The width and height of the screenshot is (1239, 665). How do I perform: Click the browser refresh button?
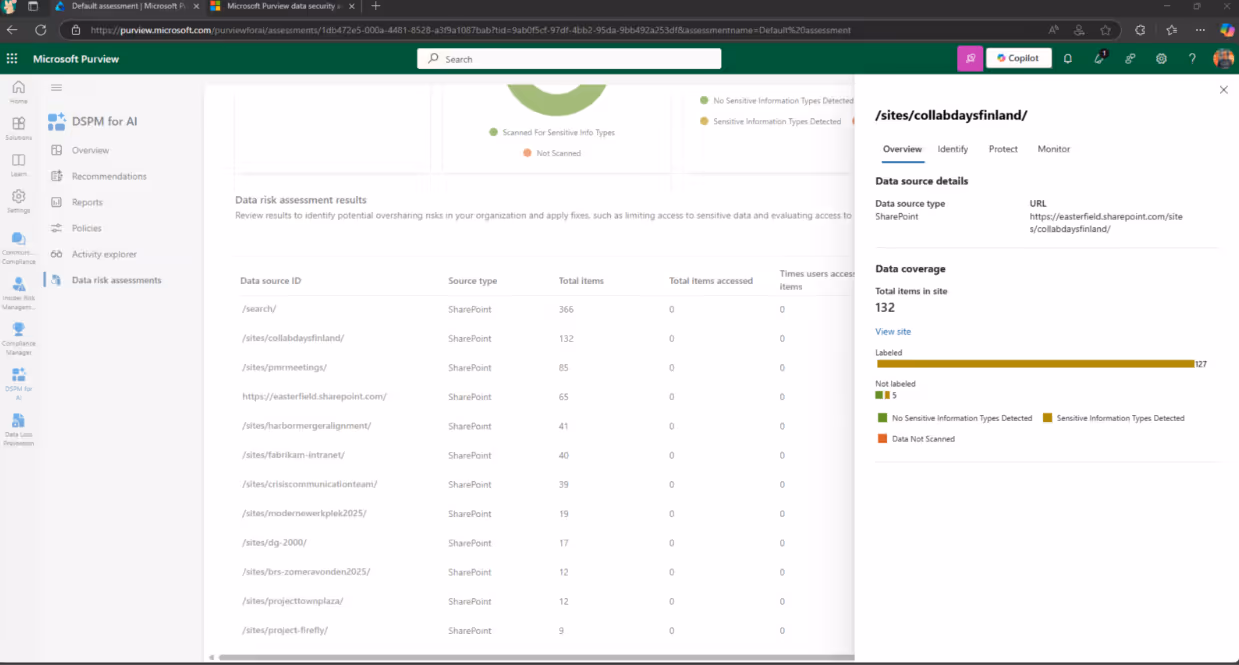41,30
